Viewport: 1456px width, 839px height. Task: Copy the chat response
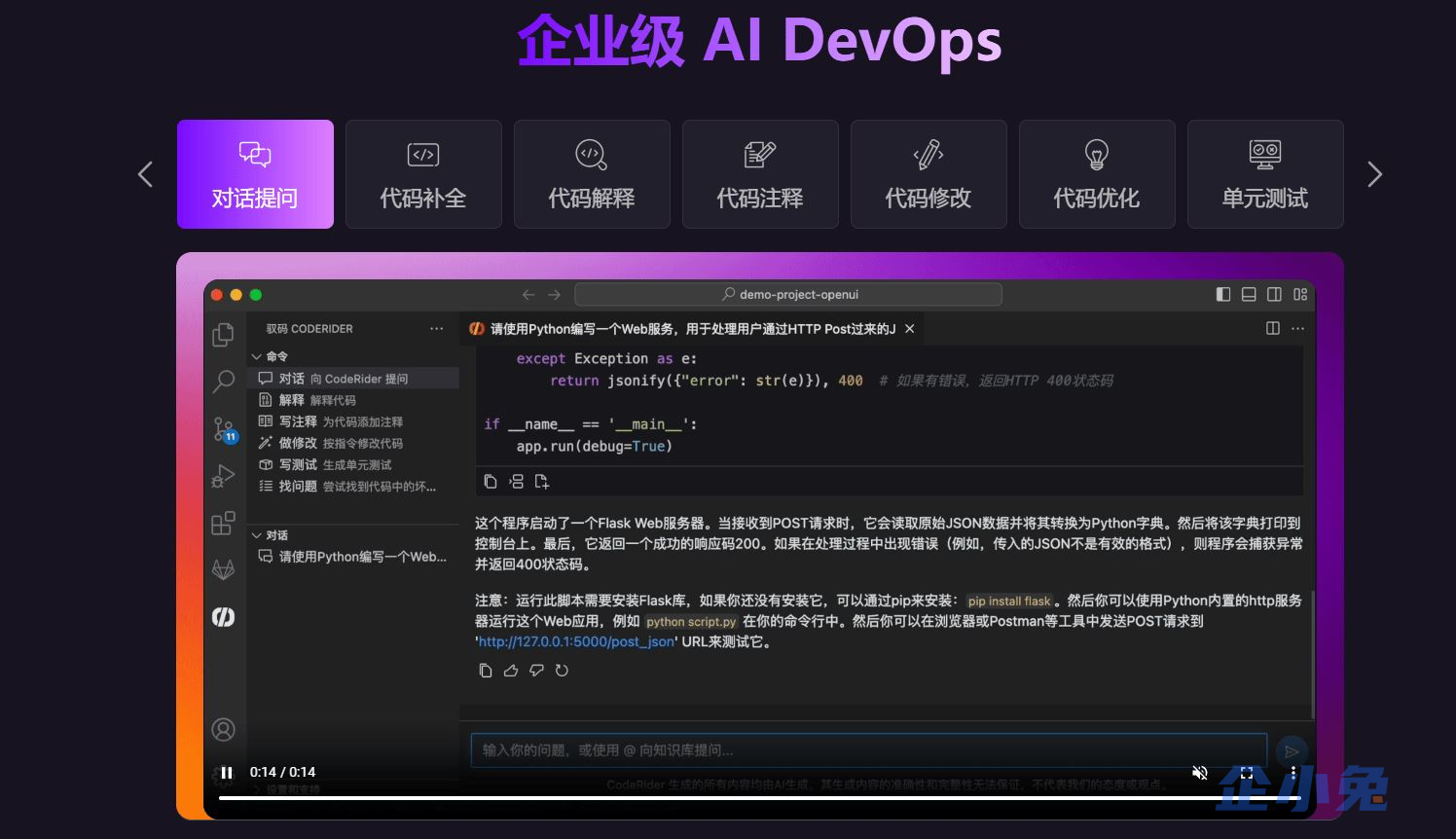[486, 671]
